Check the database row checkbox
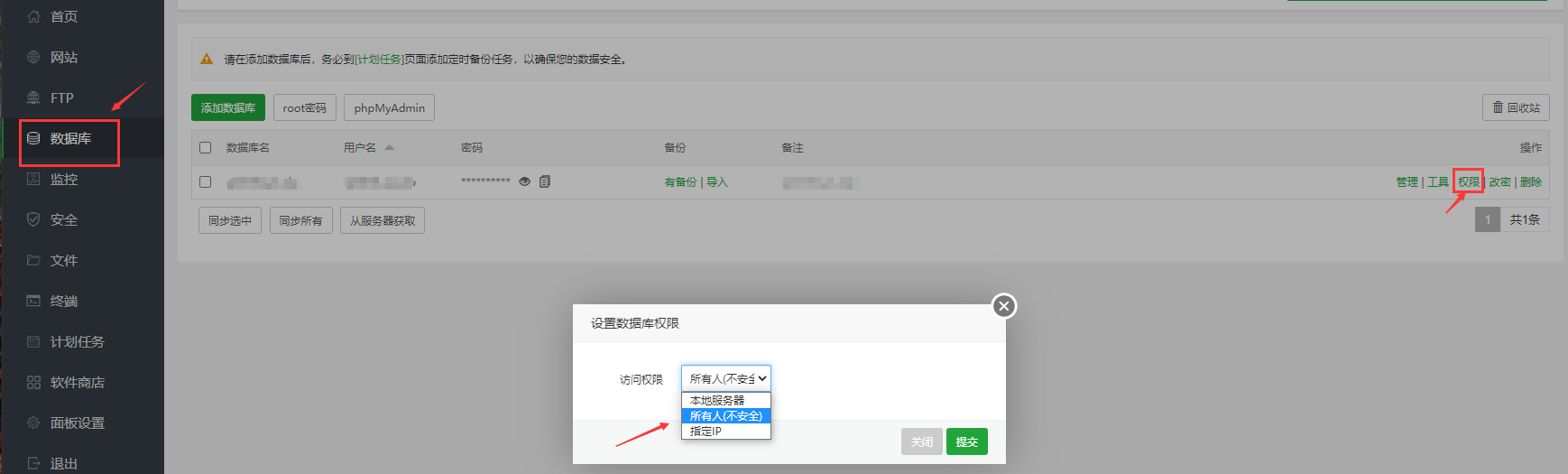This screenshot has width=1568, height=474. coord(206,181)
